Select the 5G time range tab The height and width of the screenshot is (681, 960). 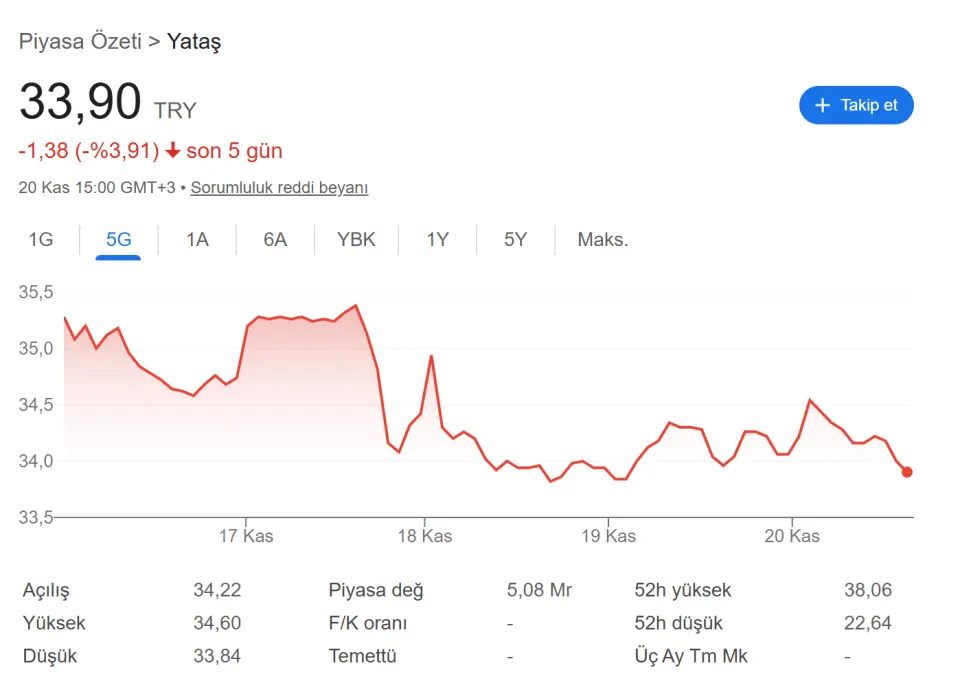(118, 240)
